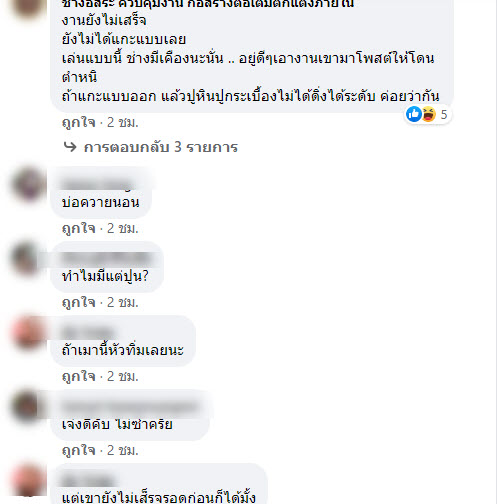
Task: Open blurred name above 'ทำไมมีแต่ปูน?'
Action: tap(106, 258)
